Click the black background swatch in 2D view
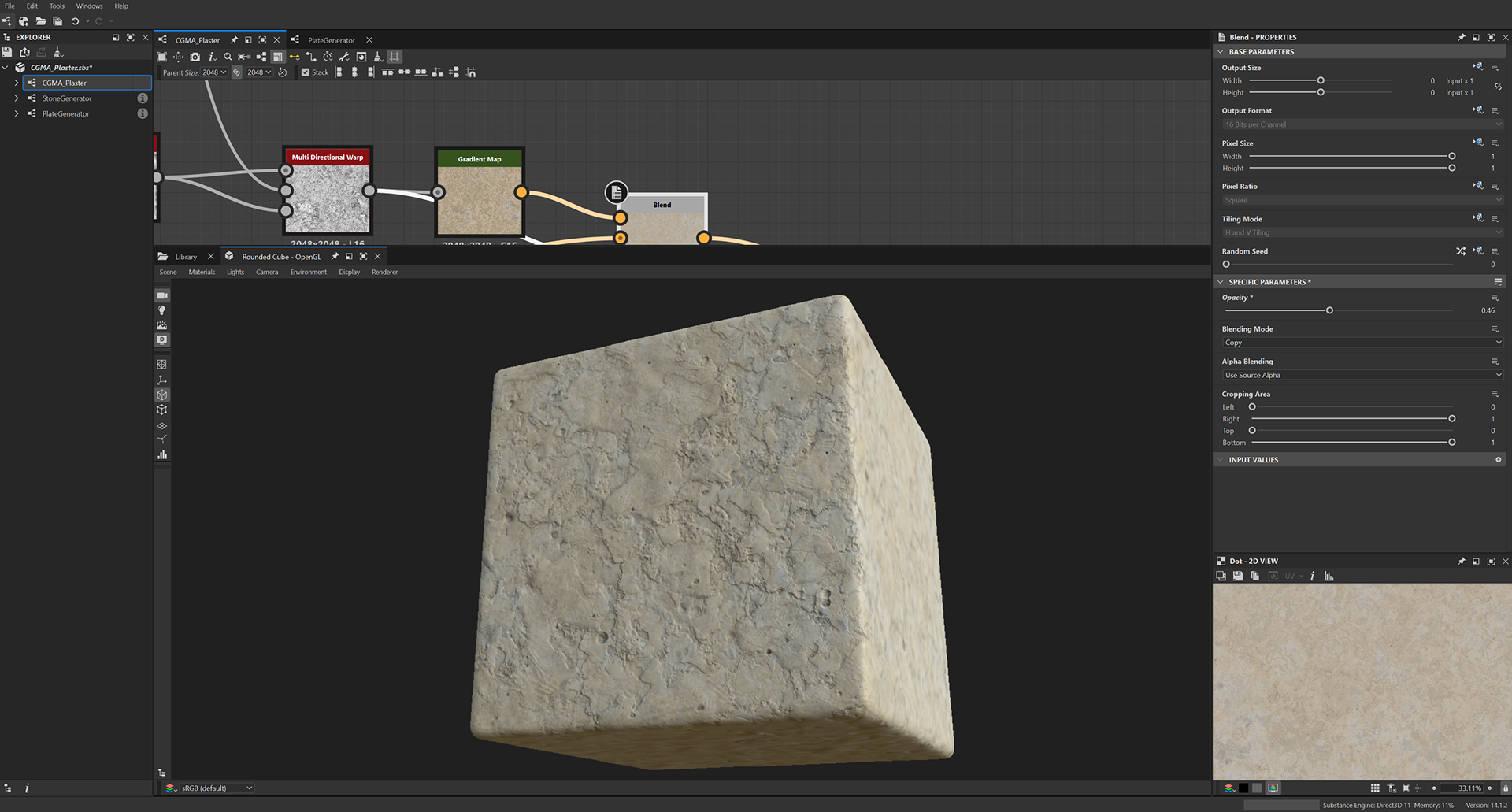The image size is (1512, 812). point(1243,788)
